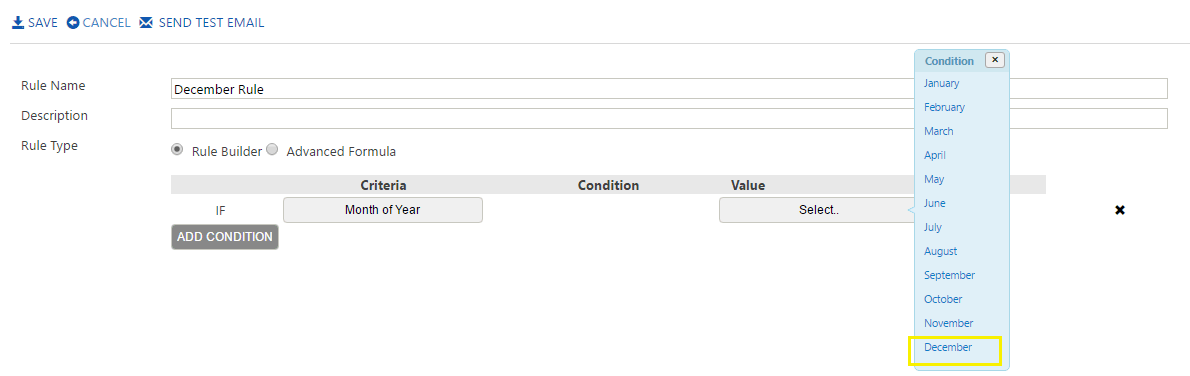Click the Description input field
The width and height of the screenshot is (1190, 376).
(669, 118)
